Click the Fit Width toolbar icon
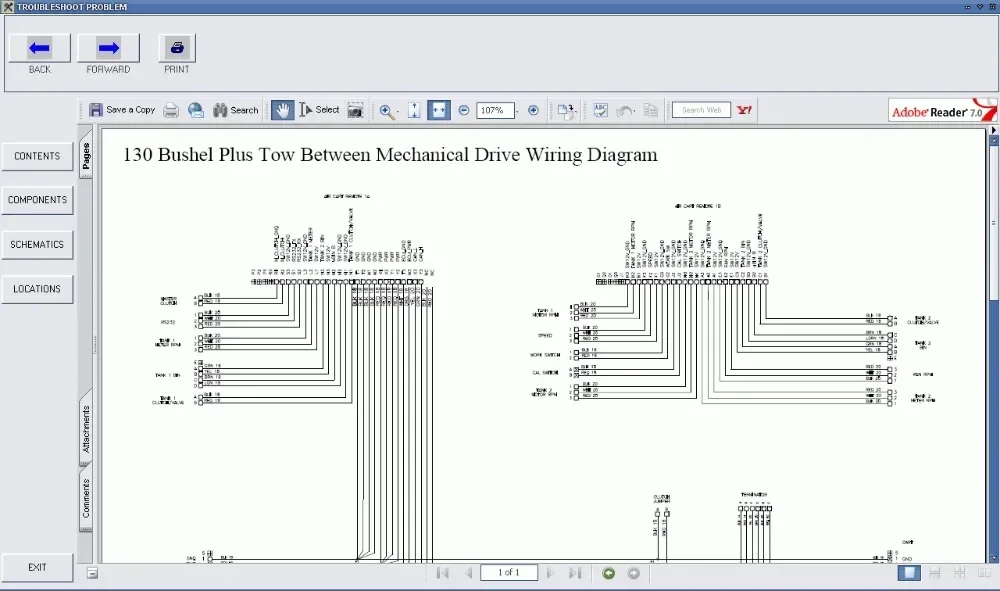This screenshot has width=1000, height=591. (439, 110)
